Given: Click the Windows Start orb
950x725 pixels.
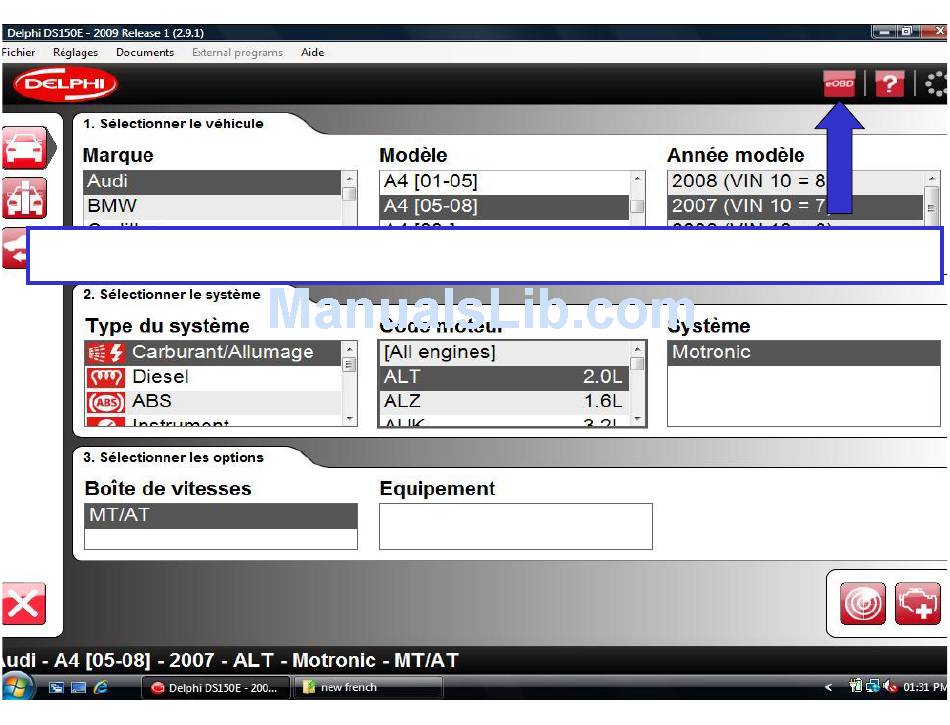Looking at the screenshot, I should point(17,687).
